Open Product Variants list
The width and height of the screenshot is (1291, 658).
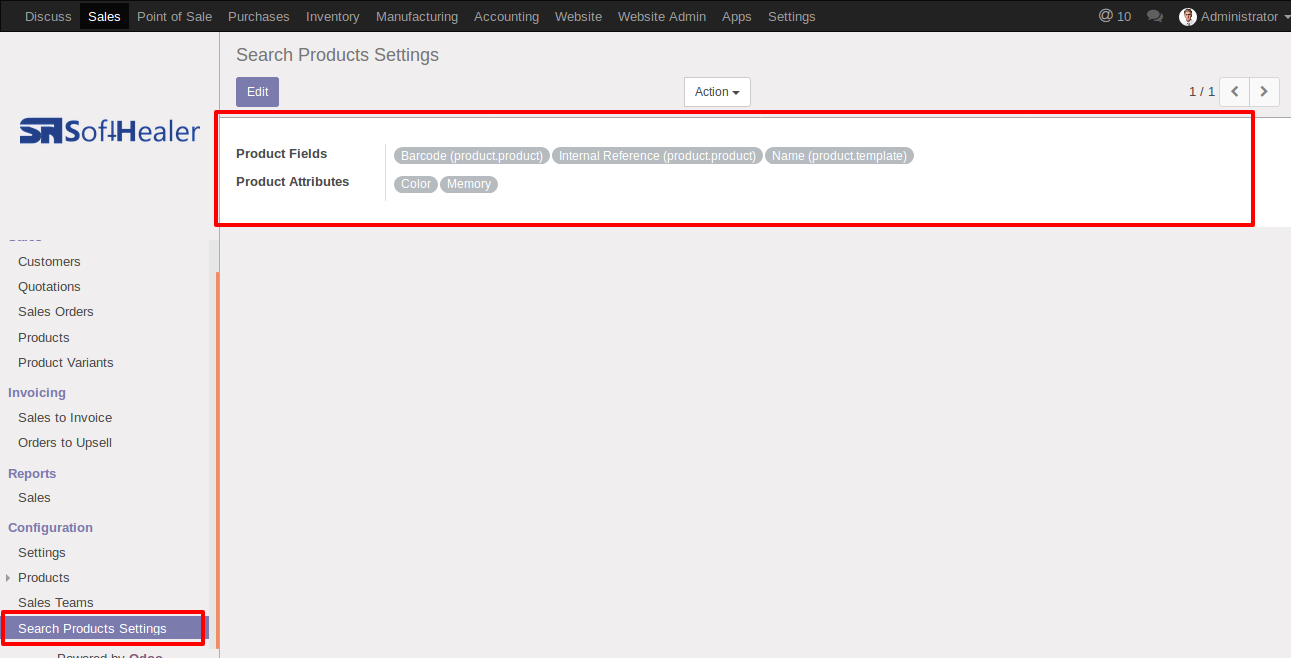(66, 363)
